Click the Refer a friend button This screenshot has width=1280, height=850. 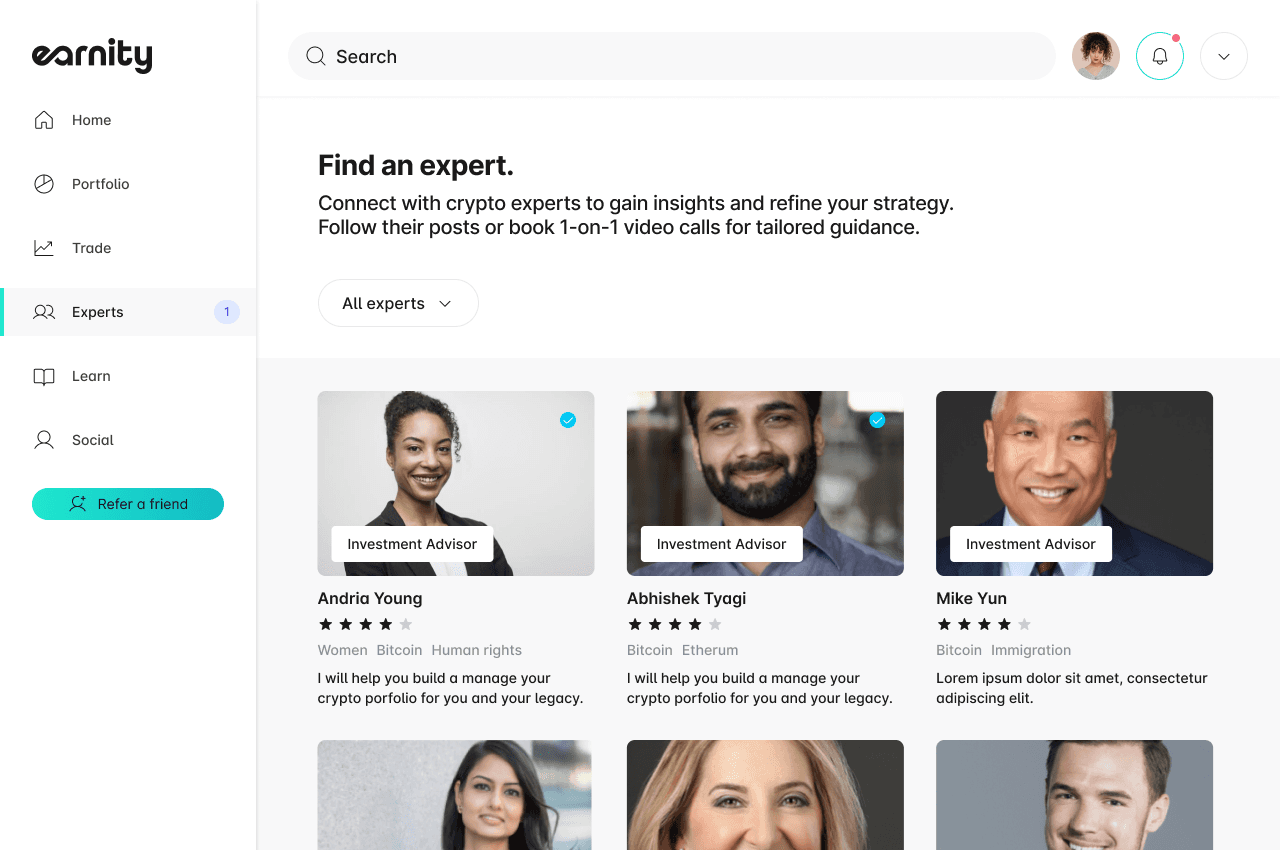128,504
